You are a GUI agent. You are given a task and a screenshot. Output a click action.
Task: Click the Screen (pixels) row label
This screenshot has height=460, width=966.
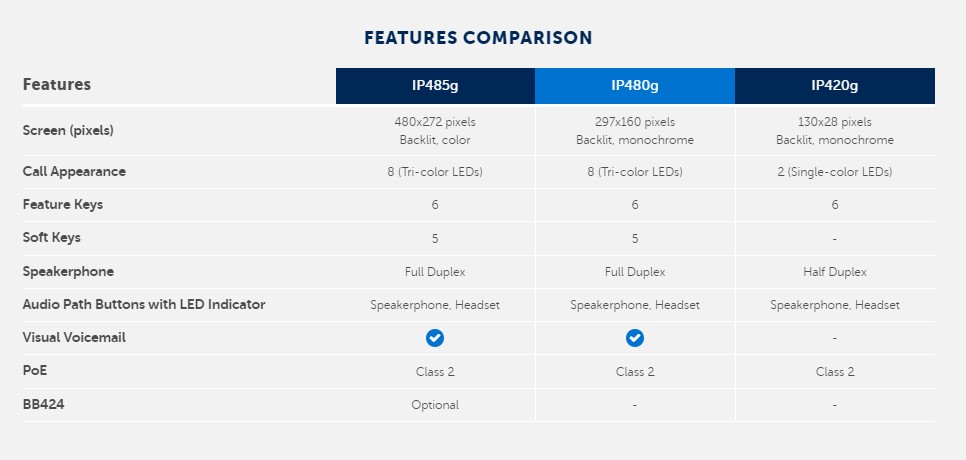coord(68,131)
